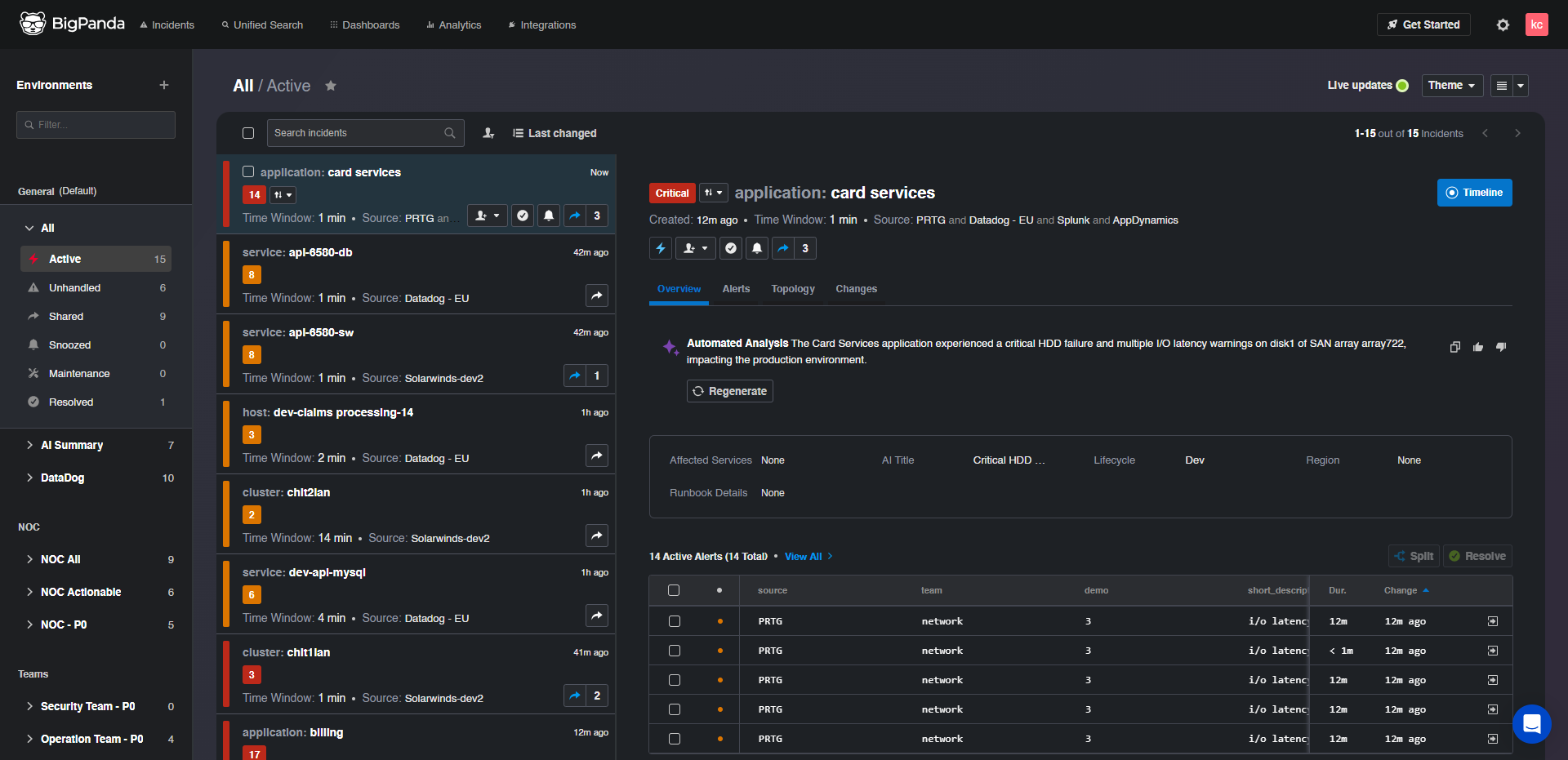This screenshot has width=1568, height=760.
Task: Toggle the select-all alerts header checkbox
Action: [x=674, y=590]
